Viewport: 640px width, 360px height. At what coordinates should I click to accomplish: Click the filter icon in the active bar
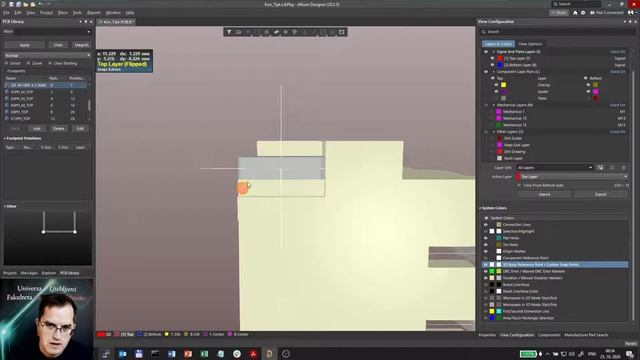tap(229, 32)
